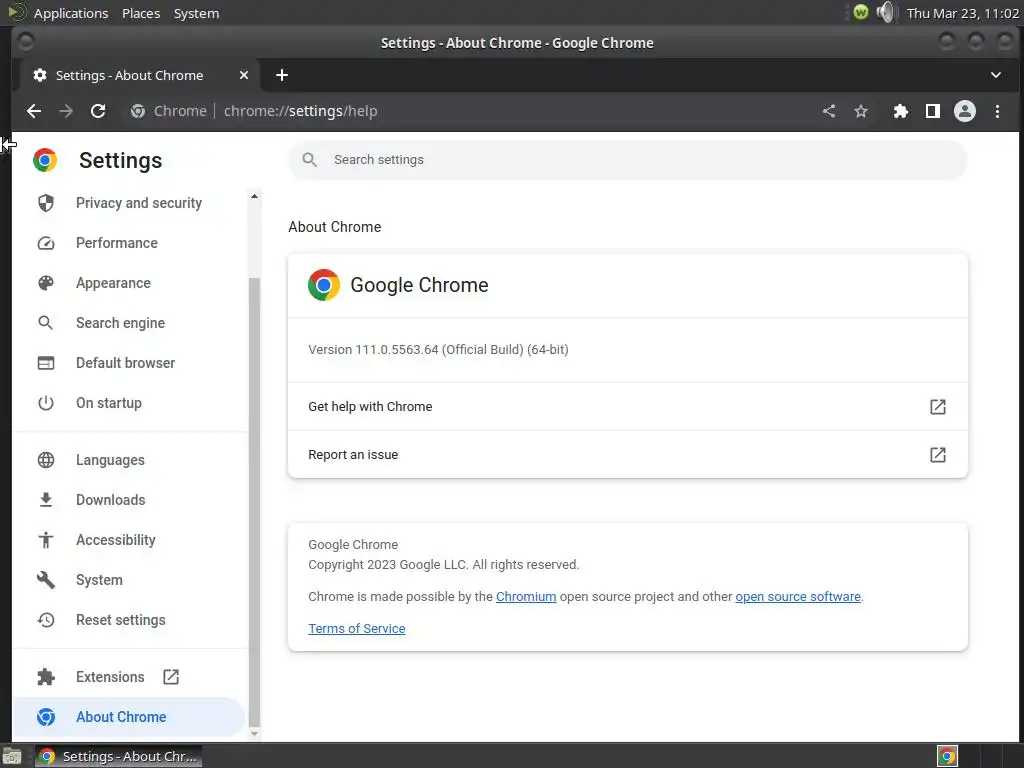The height and width of the screenshot is (768, 1024).
Task: Click the Search settings field
Action: point(628,160)
